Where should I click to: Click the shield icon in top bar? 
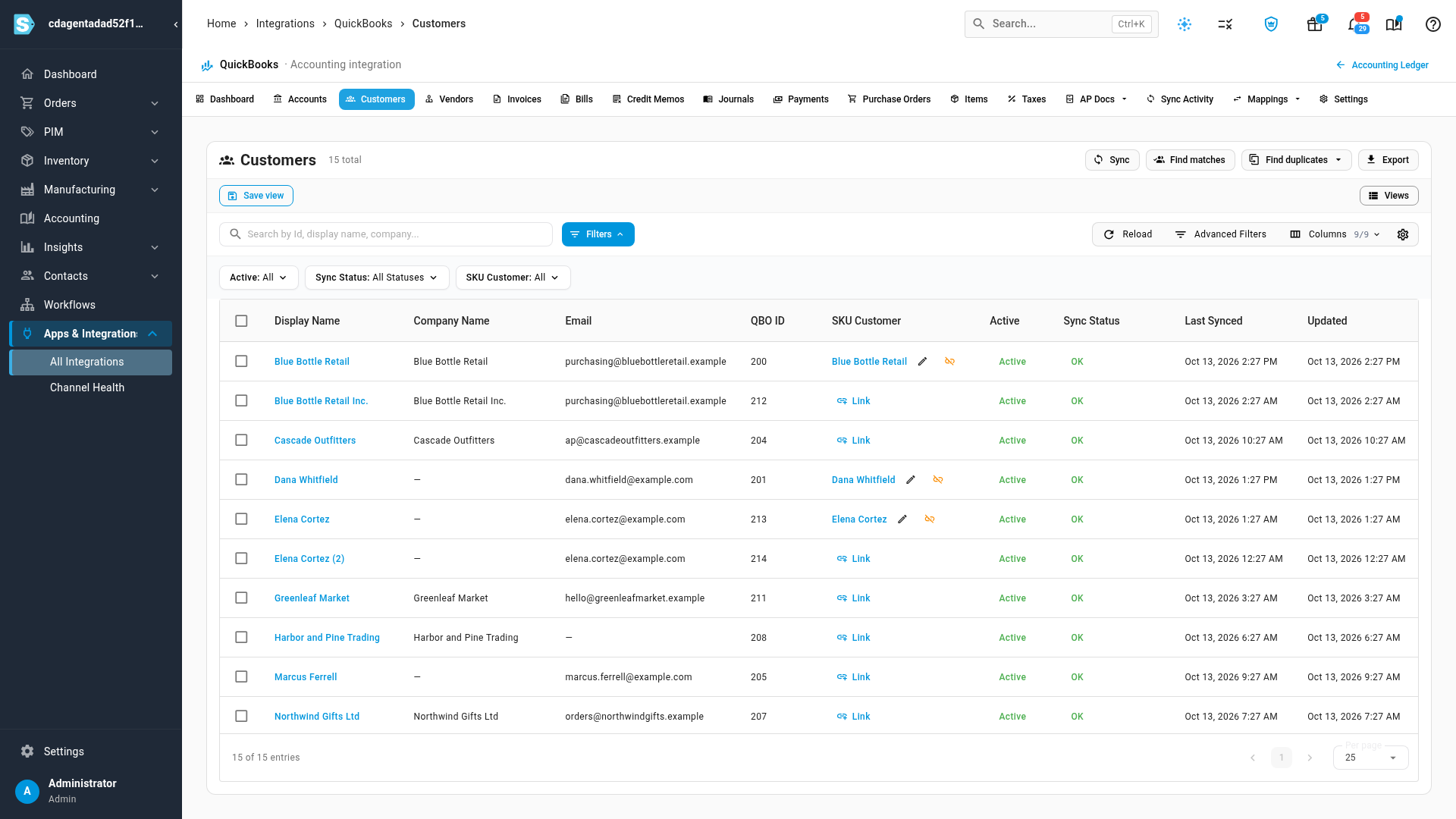click(1271, 24)
